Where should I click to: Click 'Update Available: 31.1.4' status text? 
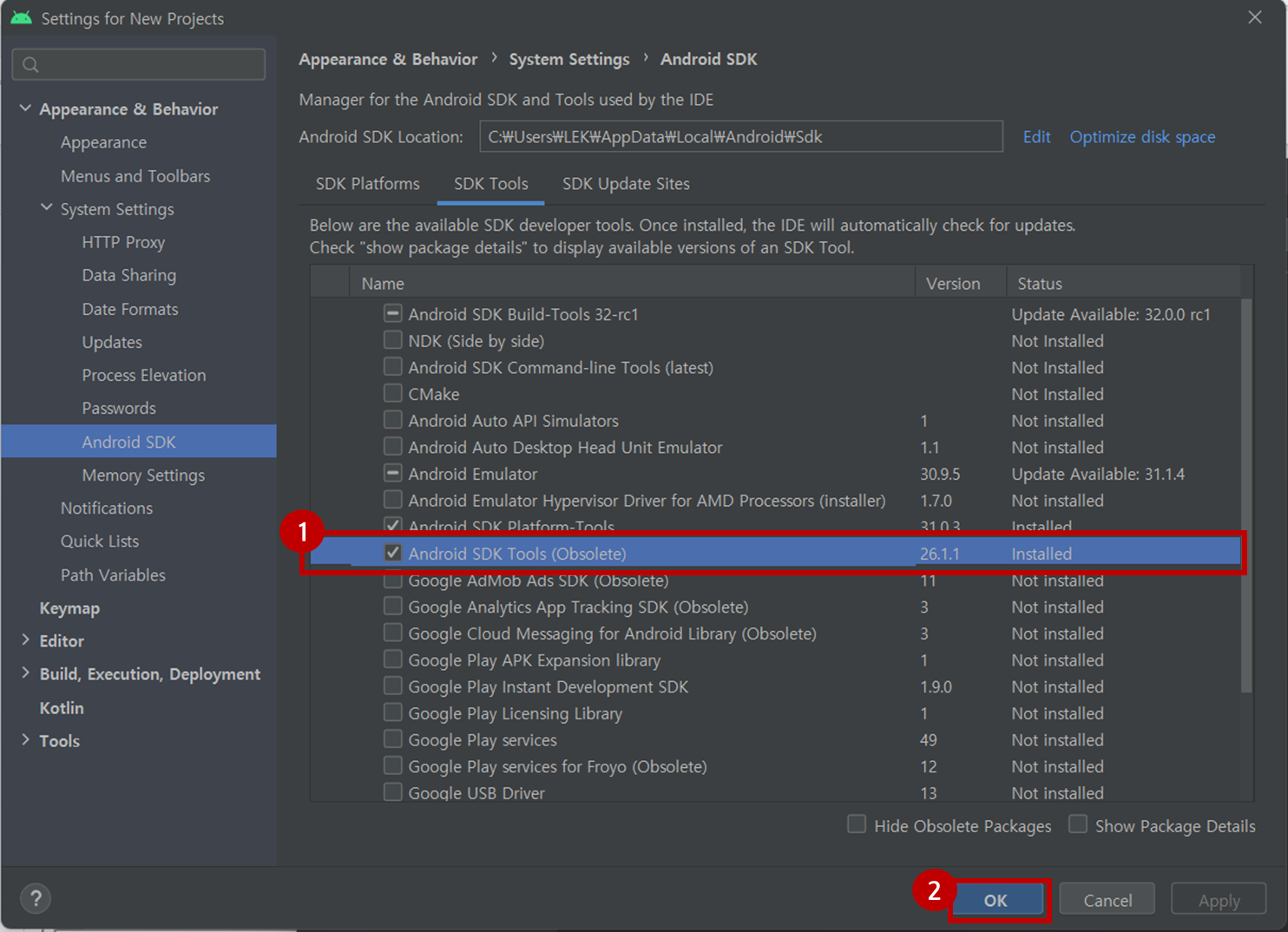tap(1098, 474)
